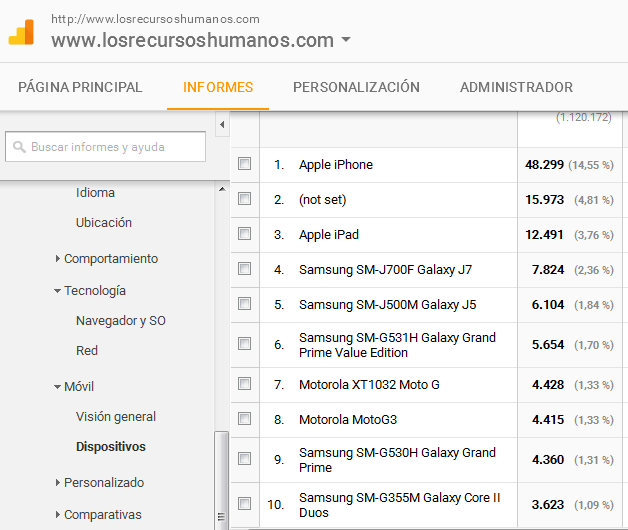
Task: Open the PÁGINA PRINCIPAL tab
Action: (x=80, y=87)
